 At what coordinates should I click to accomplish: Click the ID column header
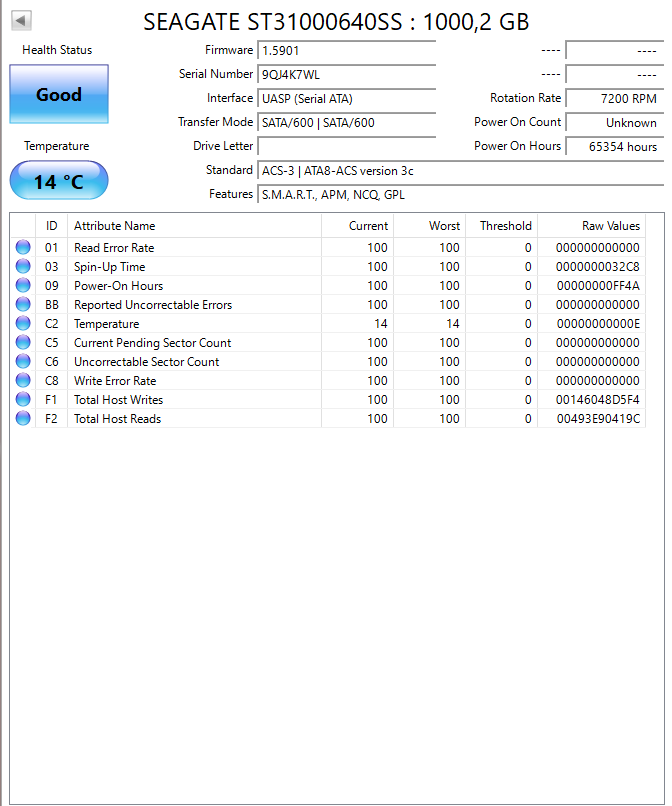click(x=51, y=226)
